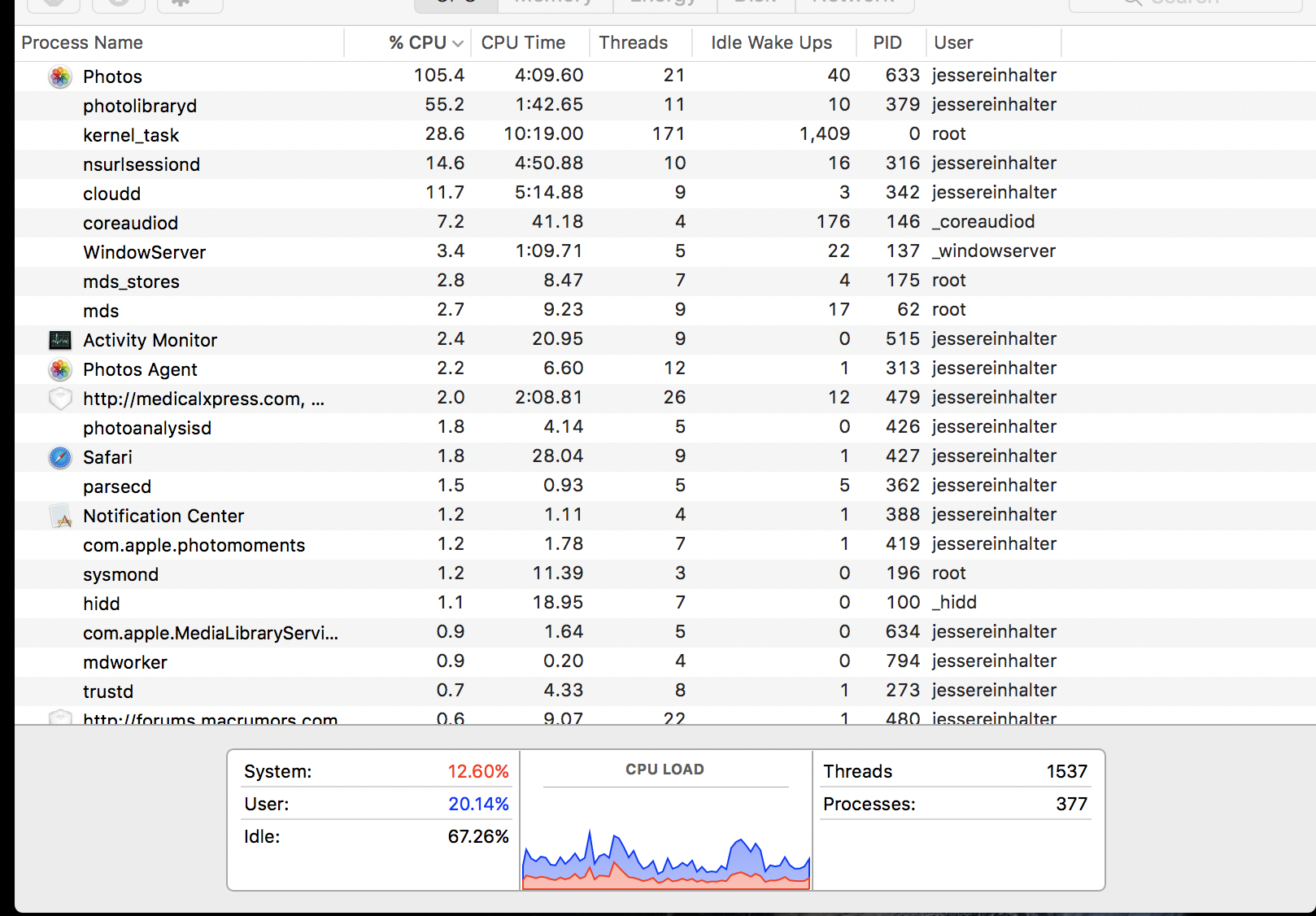1316x916 pixels.
Task: Click the Photos Agent process name
Action: [x=140, y=369]
